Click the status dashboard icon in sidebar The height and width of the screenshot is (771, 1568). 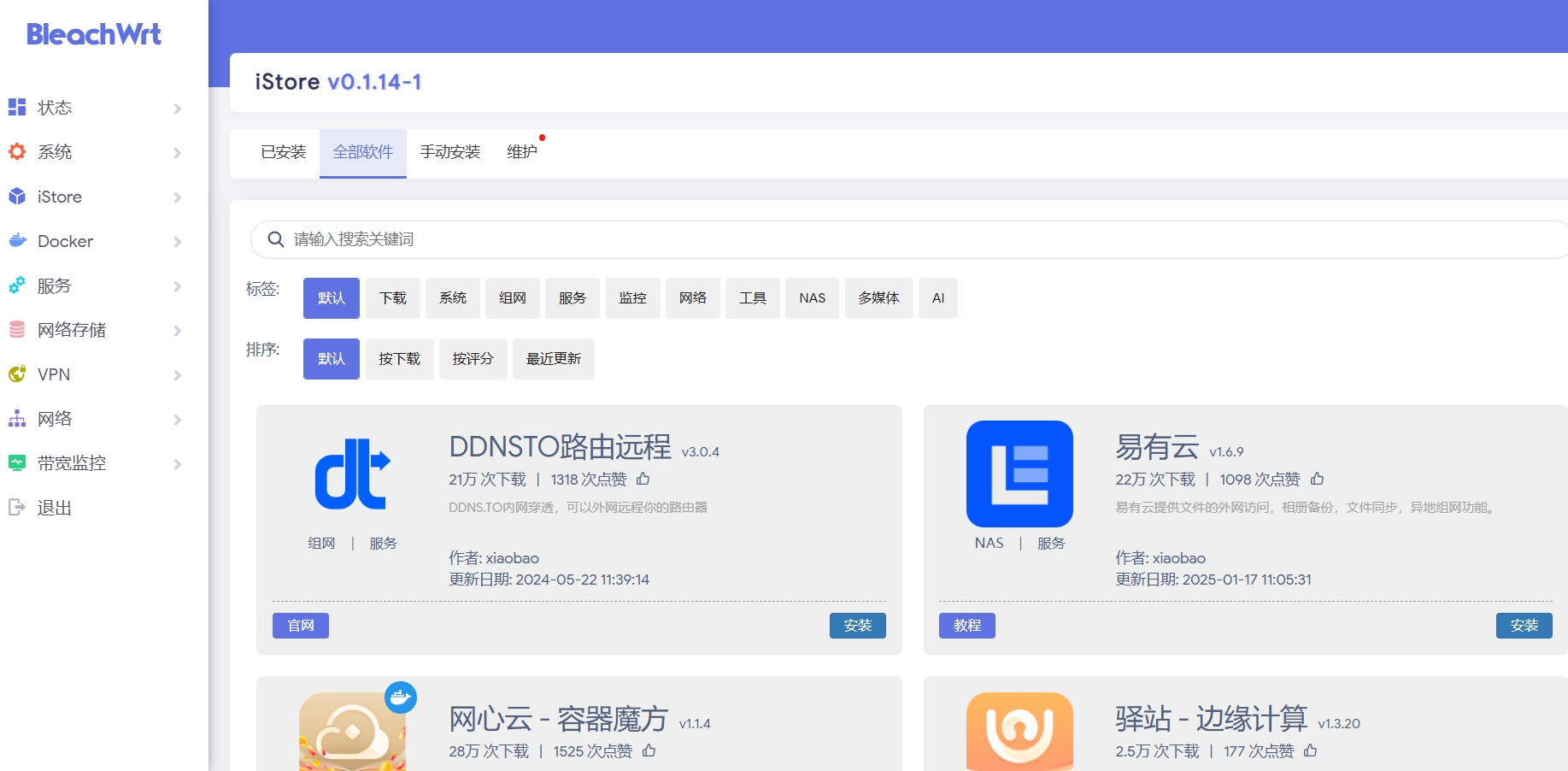(x=17, y=107)
